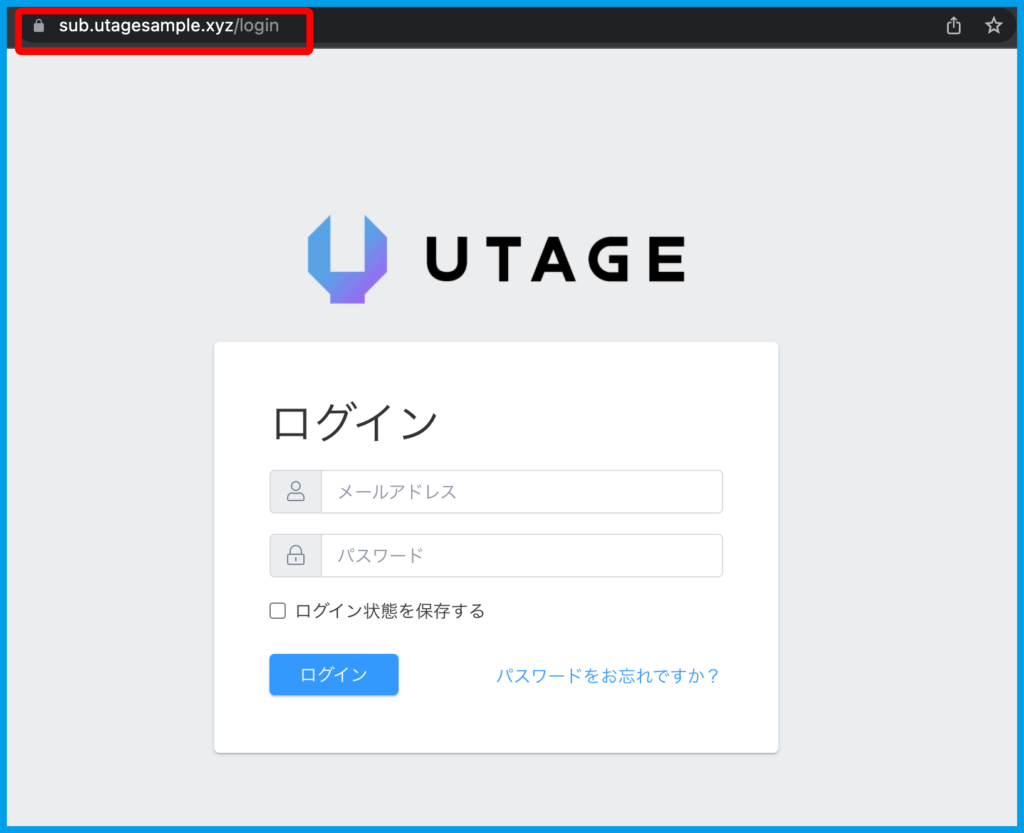Click the user silhouette icon beside メールアドレス
Image resolution: width=1024 pixels, height=833 pixels.
pos(296,492)
